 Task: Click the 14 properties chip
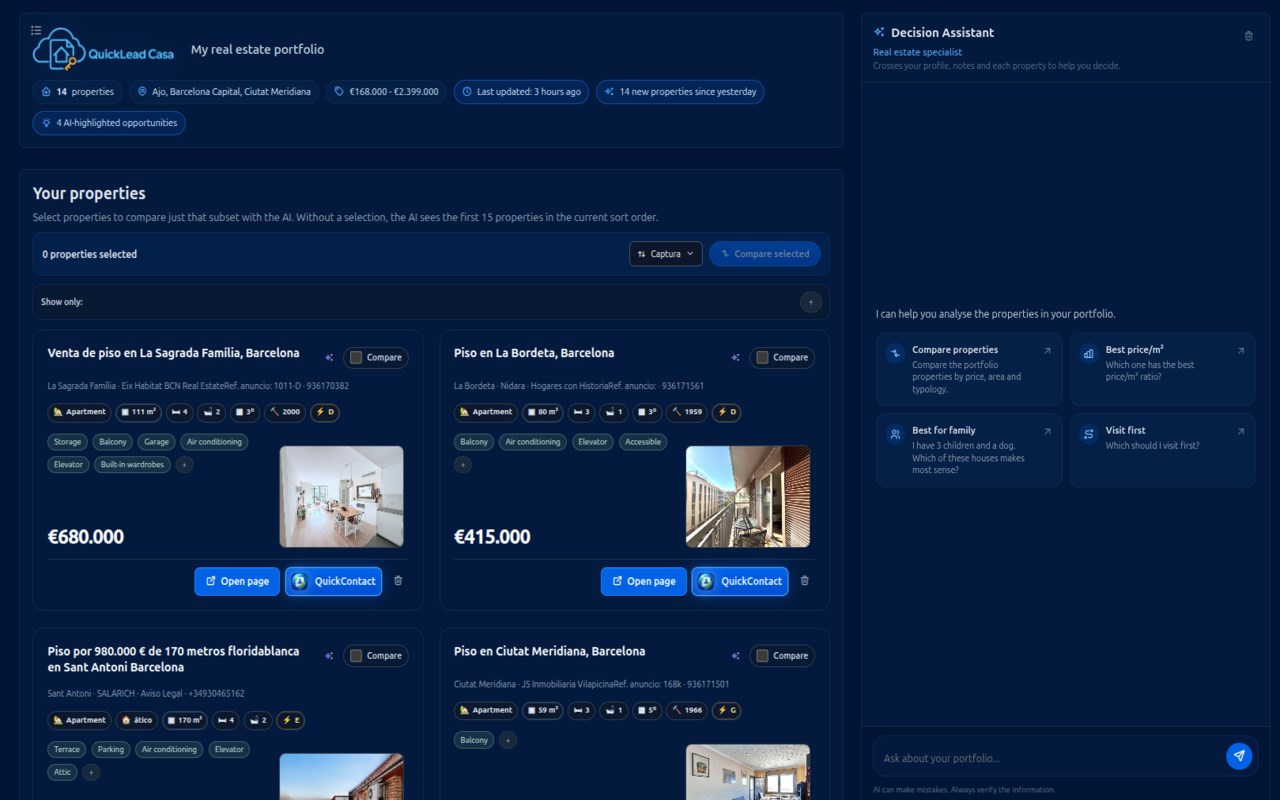pos(77,92)
